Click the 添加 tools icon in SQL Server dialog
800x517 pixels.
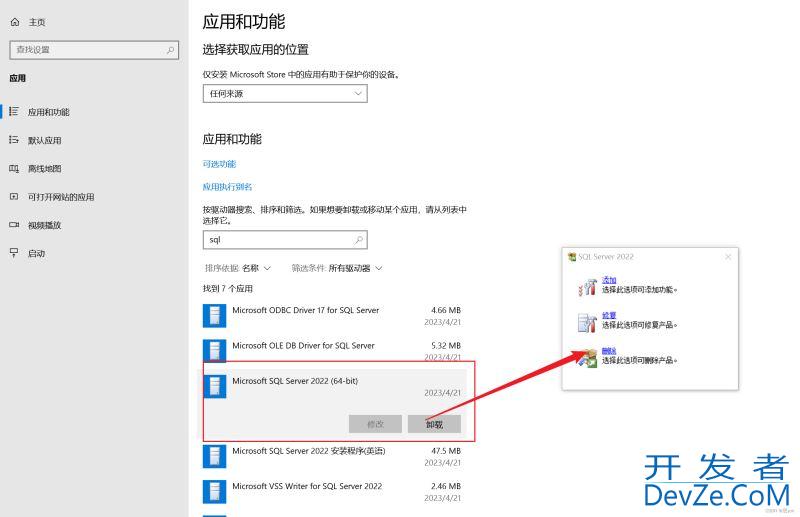[x=587, y=287]
